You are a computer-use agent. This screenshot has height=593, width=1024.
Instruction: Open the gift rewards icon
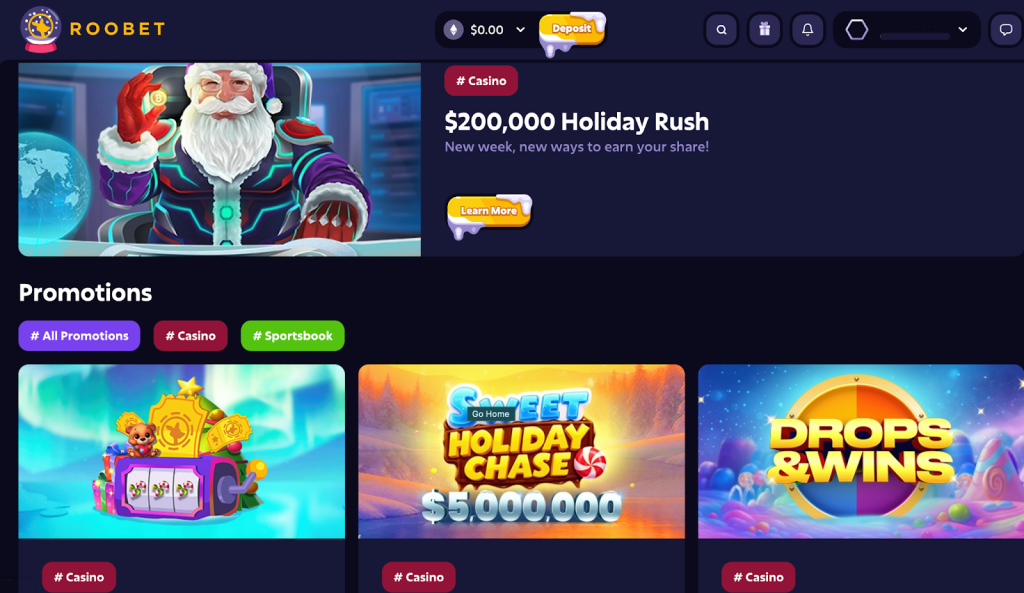pyautogui.click(x=764, y=29)
